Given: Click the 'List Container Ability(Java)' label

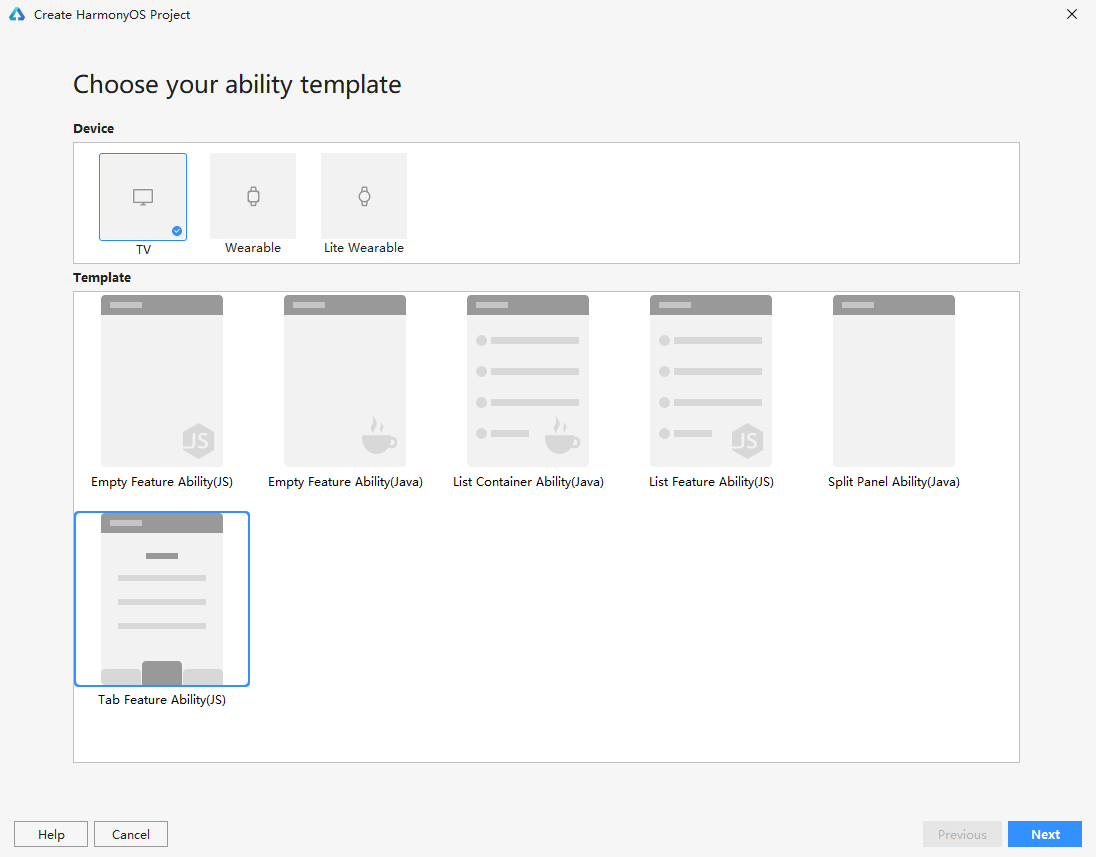Looking at the screenshot, I should click(x=528, y=482).
